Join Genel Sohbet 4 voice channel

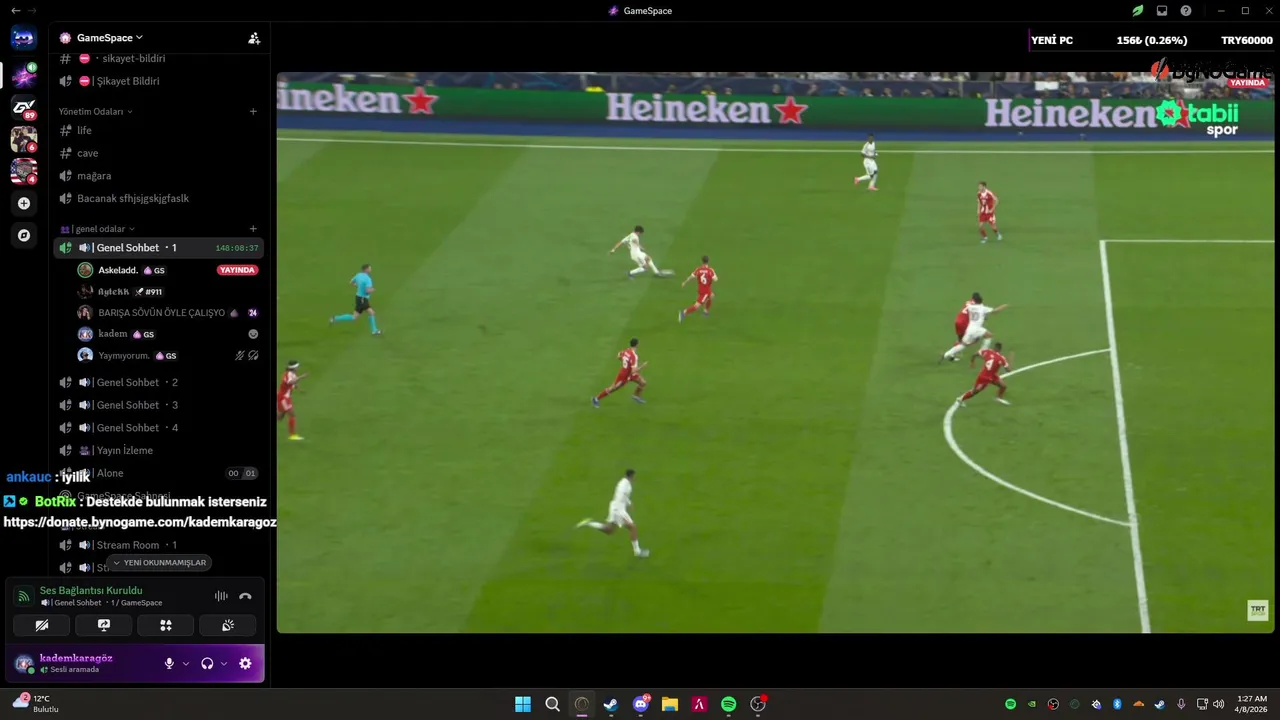(159, 428)
